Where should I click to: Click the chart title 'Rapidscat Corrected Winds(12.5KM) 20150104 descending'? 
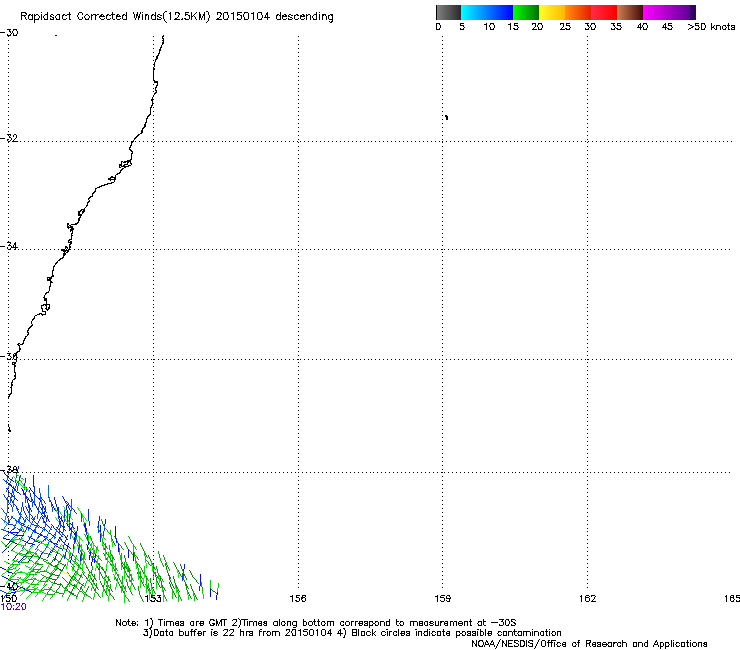177,17
